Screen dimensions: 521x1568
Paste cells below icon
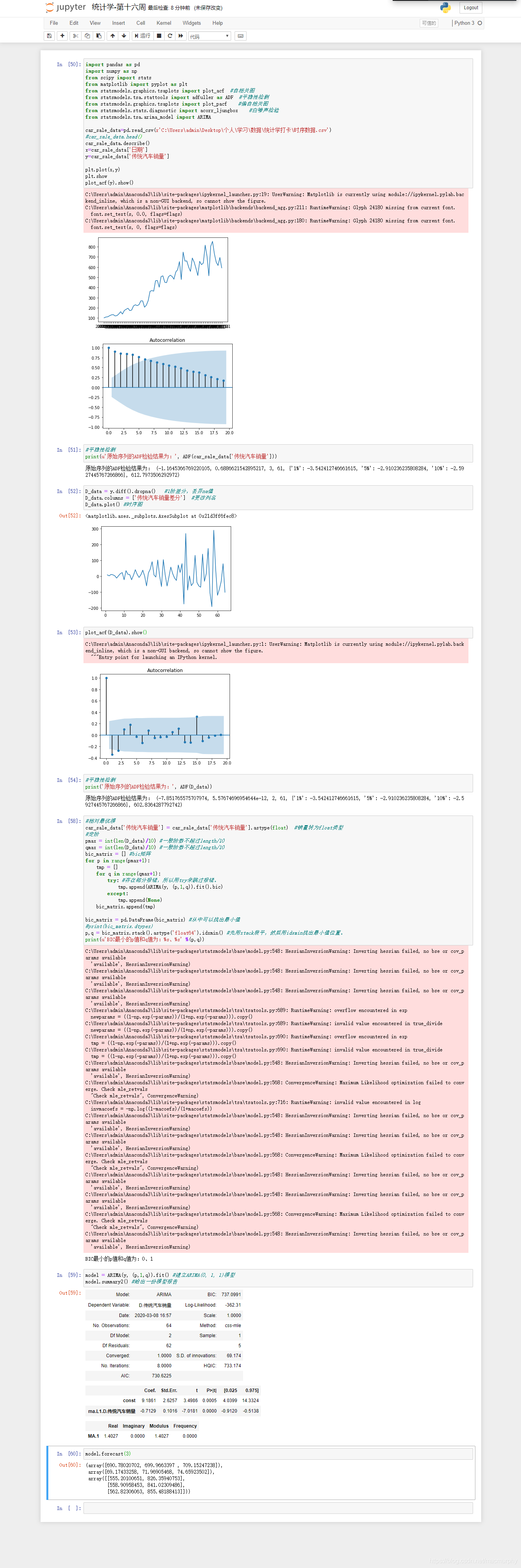[99, 36]
